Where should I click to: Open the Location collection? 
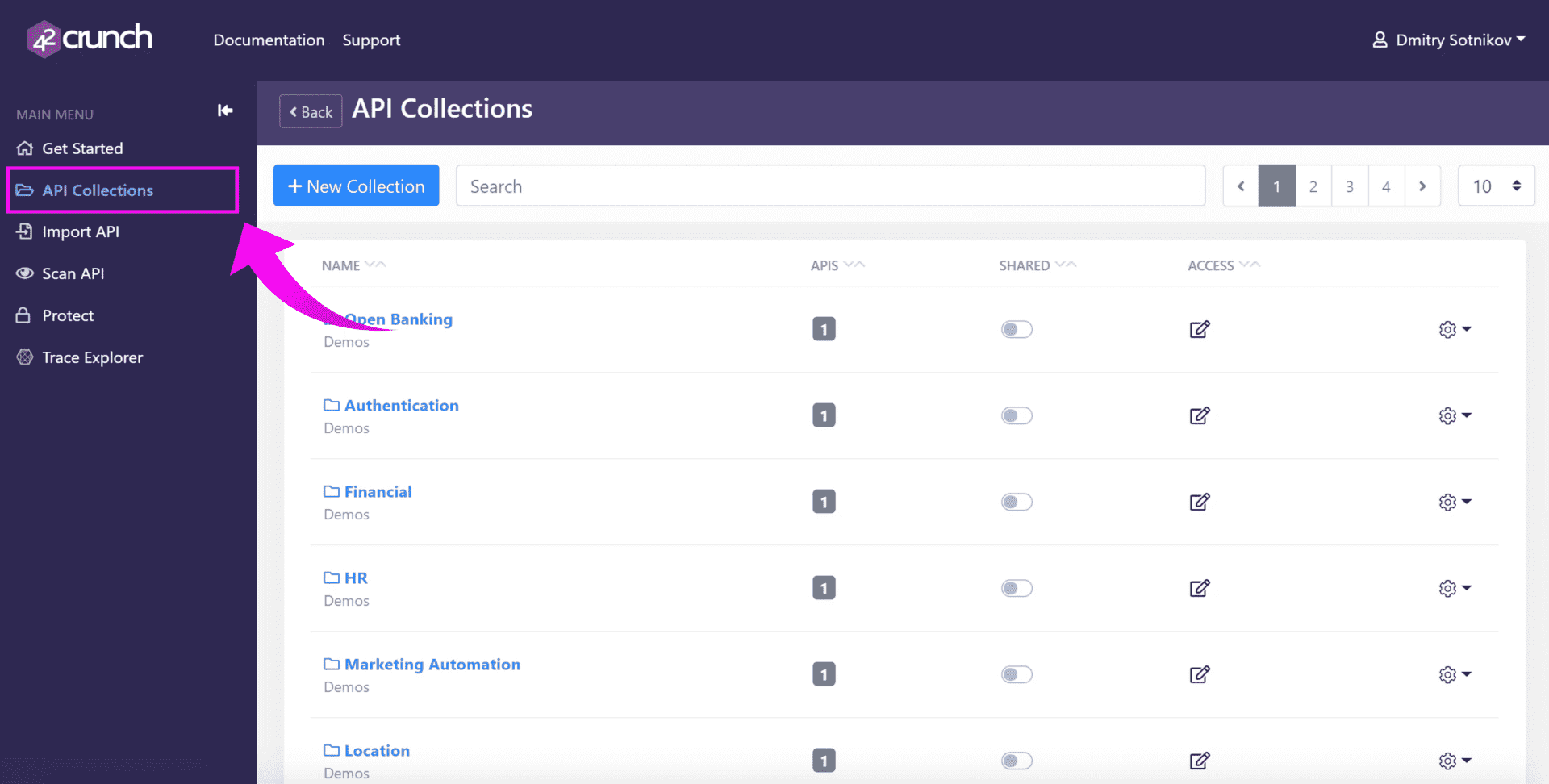(376, 750)
